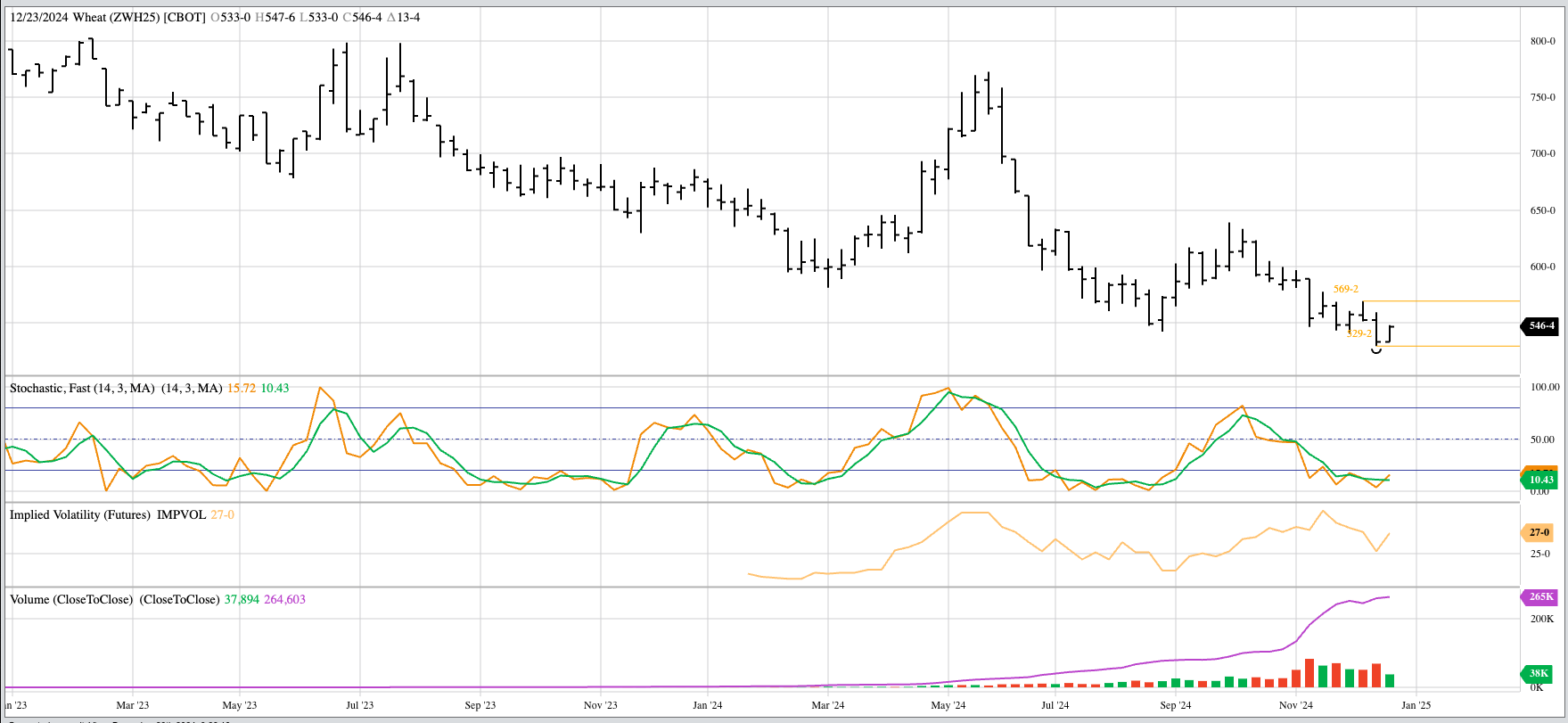The image size is (1568, 723).
Task: Click the green 38K volume badge
Action: (1539, 673)
